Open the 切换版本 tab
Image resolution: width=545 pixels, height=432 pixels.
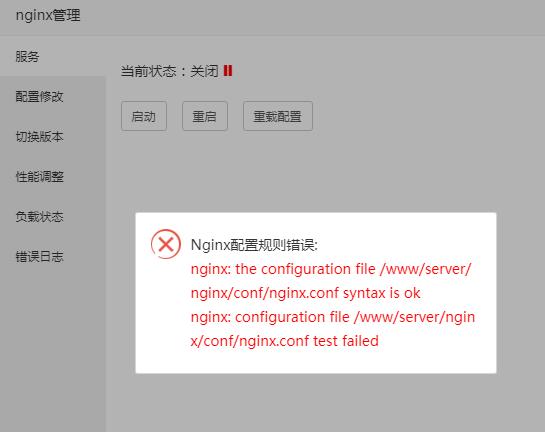tap(52, 136)
